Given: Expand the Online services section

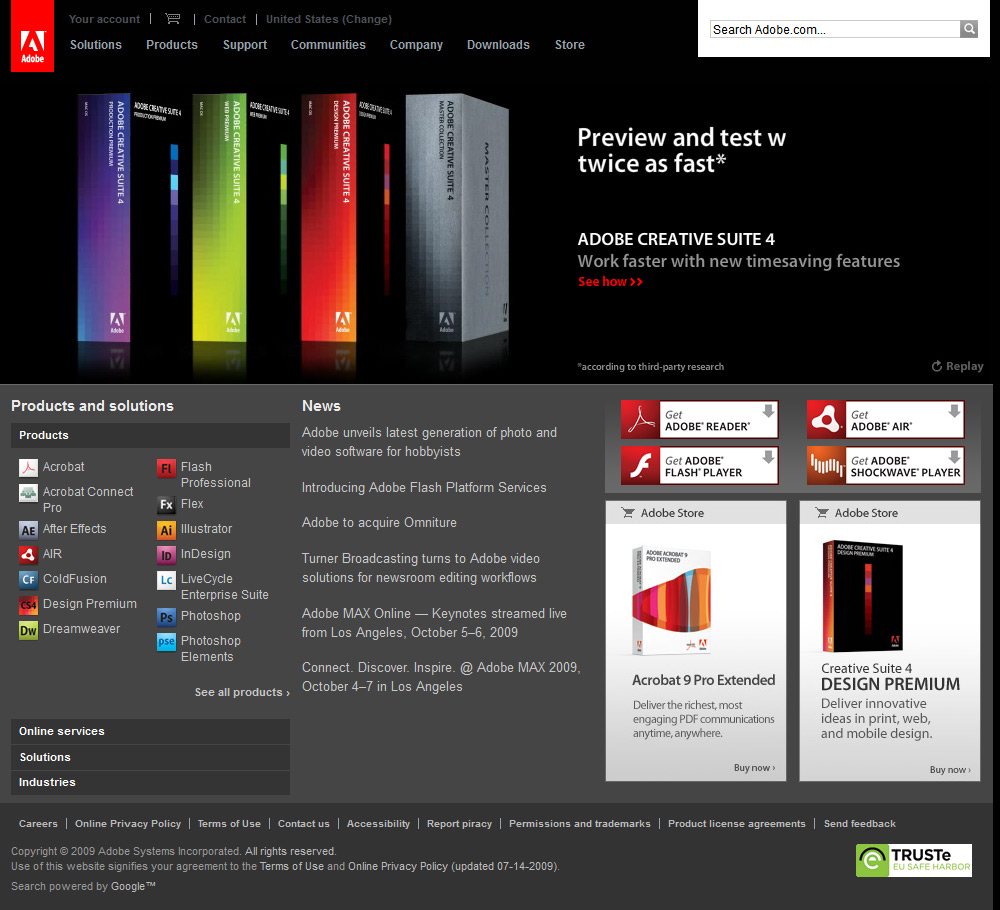Looking at the screenshot, I should (x=151, y=731).
